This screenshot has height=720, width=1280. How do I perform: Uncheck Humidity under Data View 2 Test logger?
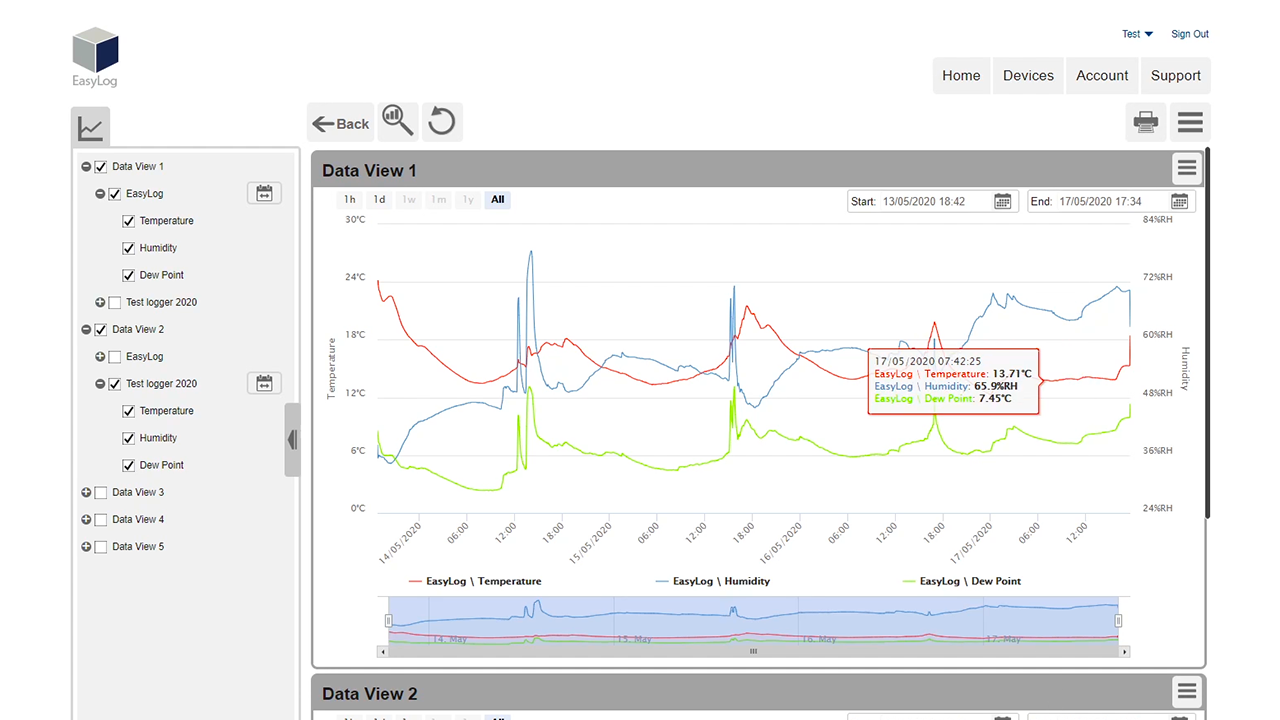pos(129,438)
